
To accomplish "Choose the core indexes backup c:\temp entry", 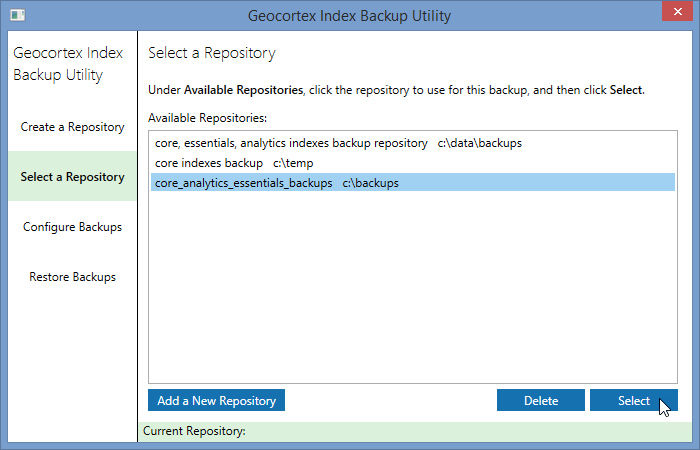I will 413,163.
